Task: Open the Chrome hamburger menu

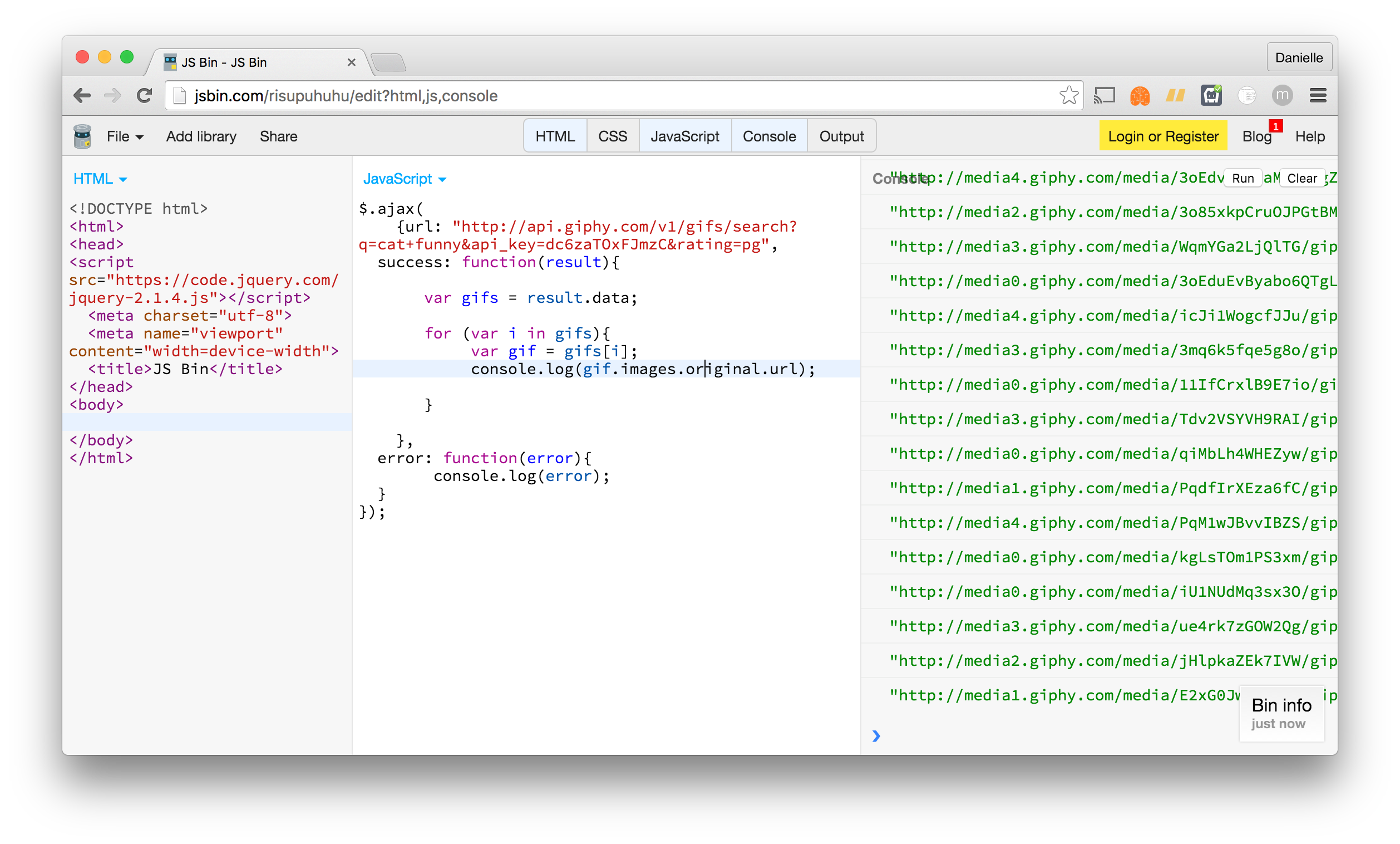Action: coord(1318,96)
